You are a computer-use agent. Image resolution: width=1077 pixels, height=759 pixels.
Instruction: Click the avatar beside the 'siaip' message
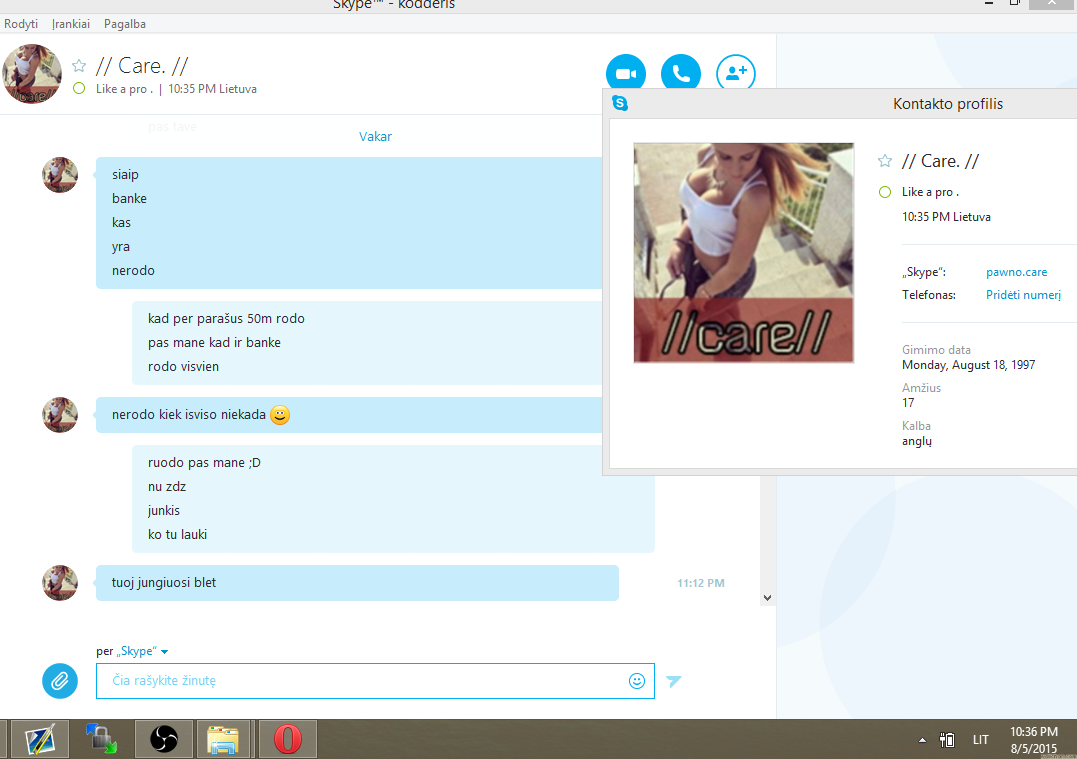point(60,175)
